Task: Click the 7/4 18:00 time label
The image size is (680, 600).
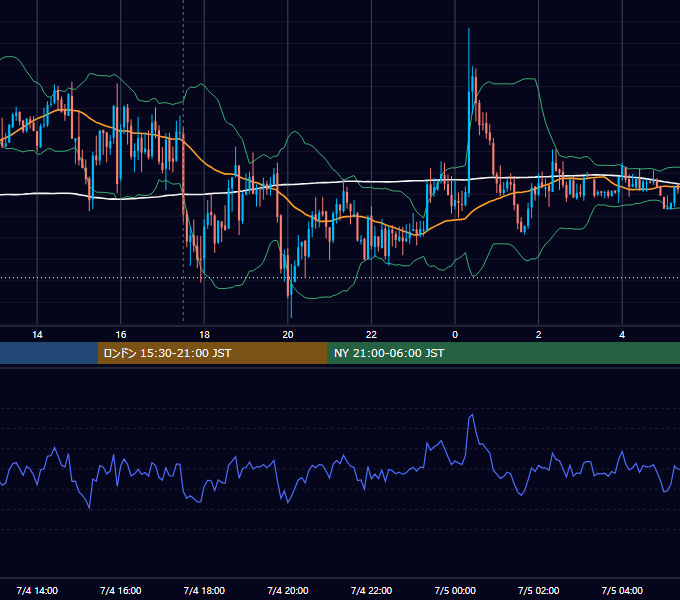Action: pos(204,590)
